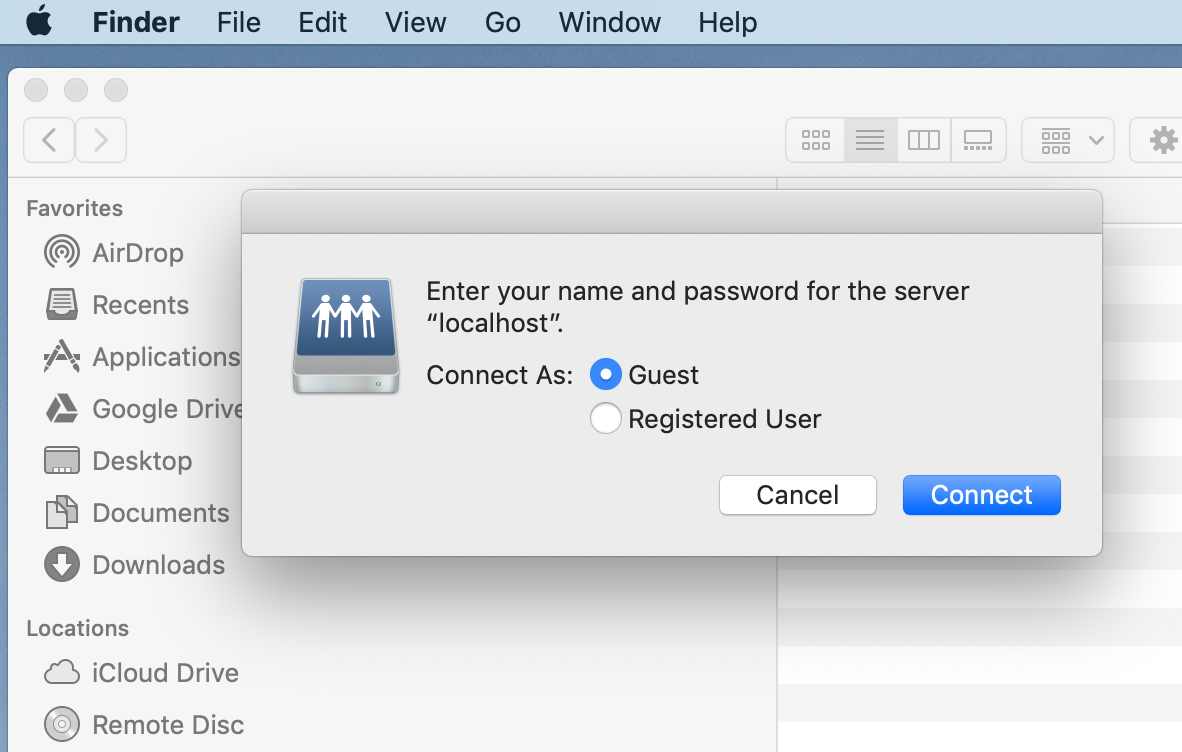Click the back navigation arrow
This screenshot has height=752, width=1182.
pos(49,140)
